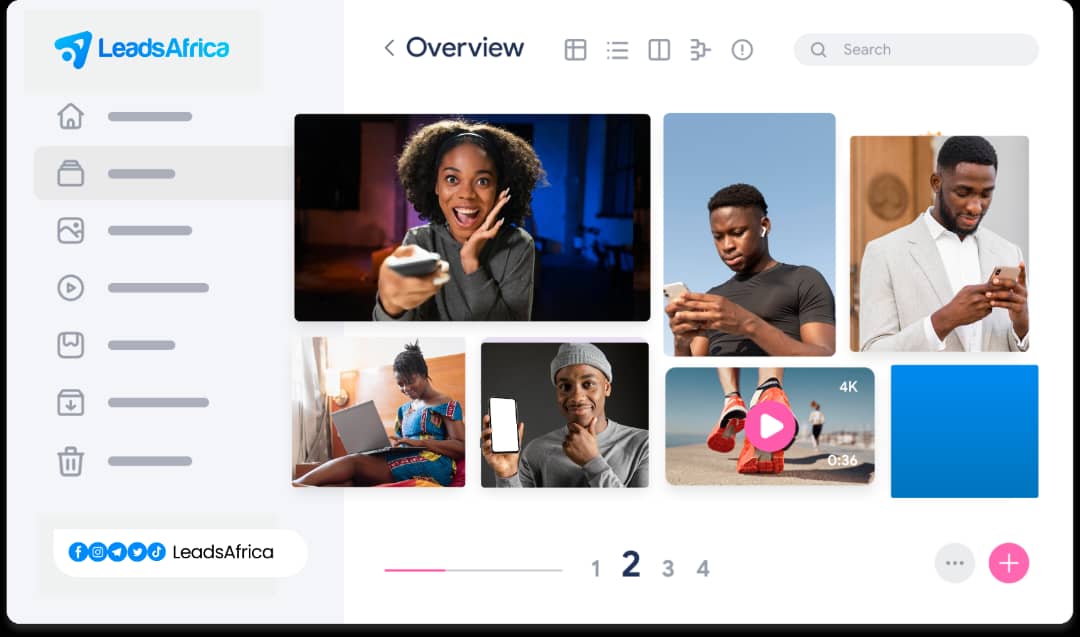Go to page 3
This screenshot has width=1080, height=637.
668,569
